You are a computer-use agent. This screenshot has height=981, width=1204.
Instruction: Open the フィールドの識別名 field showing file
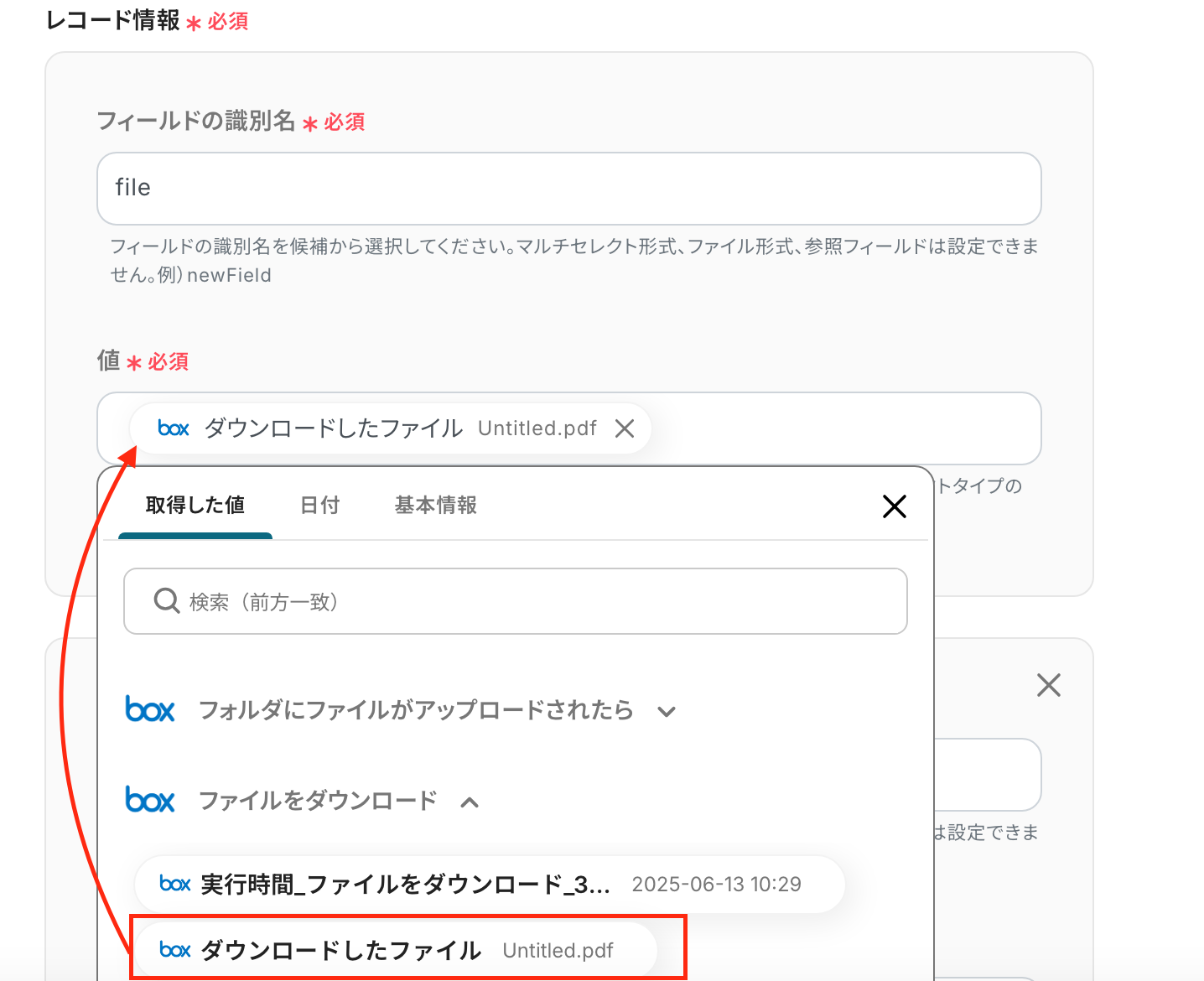568,189
